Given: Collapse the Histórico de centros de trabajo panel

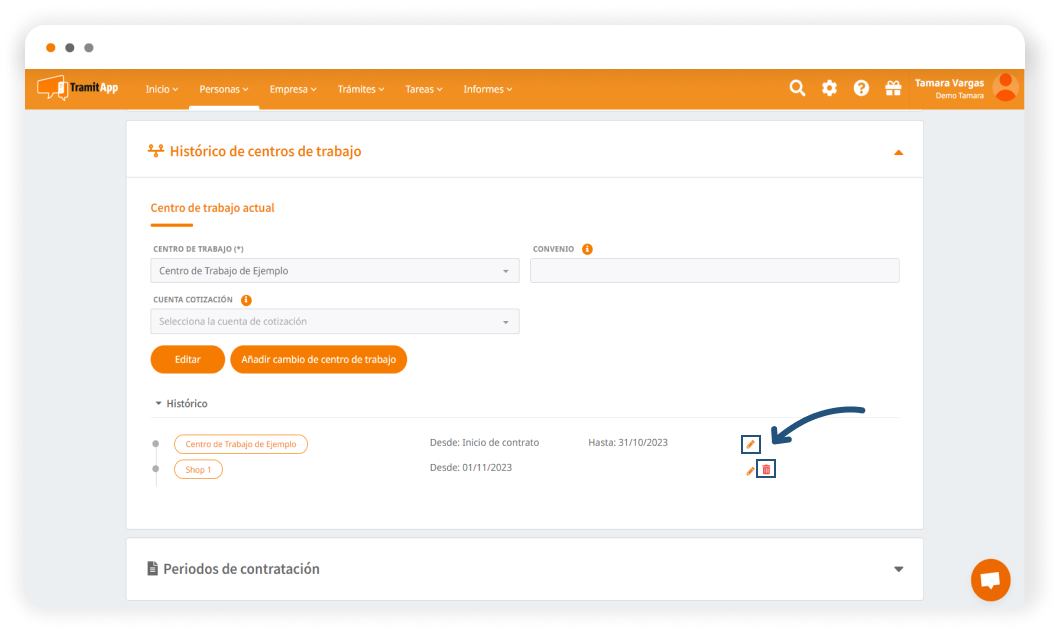Looking at the screenshot, I should coord(898,152).
